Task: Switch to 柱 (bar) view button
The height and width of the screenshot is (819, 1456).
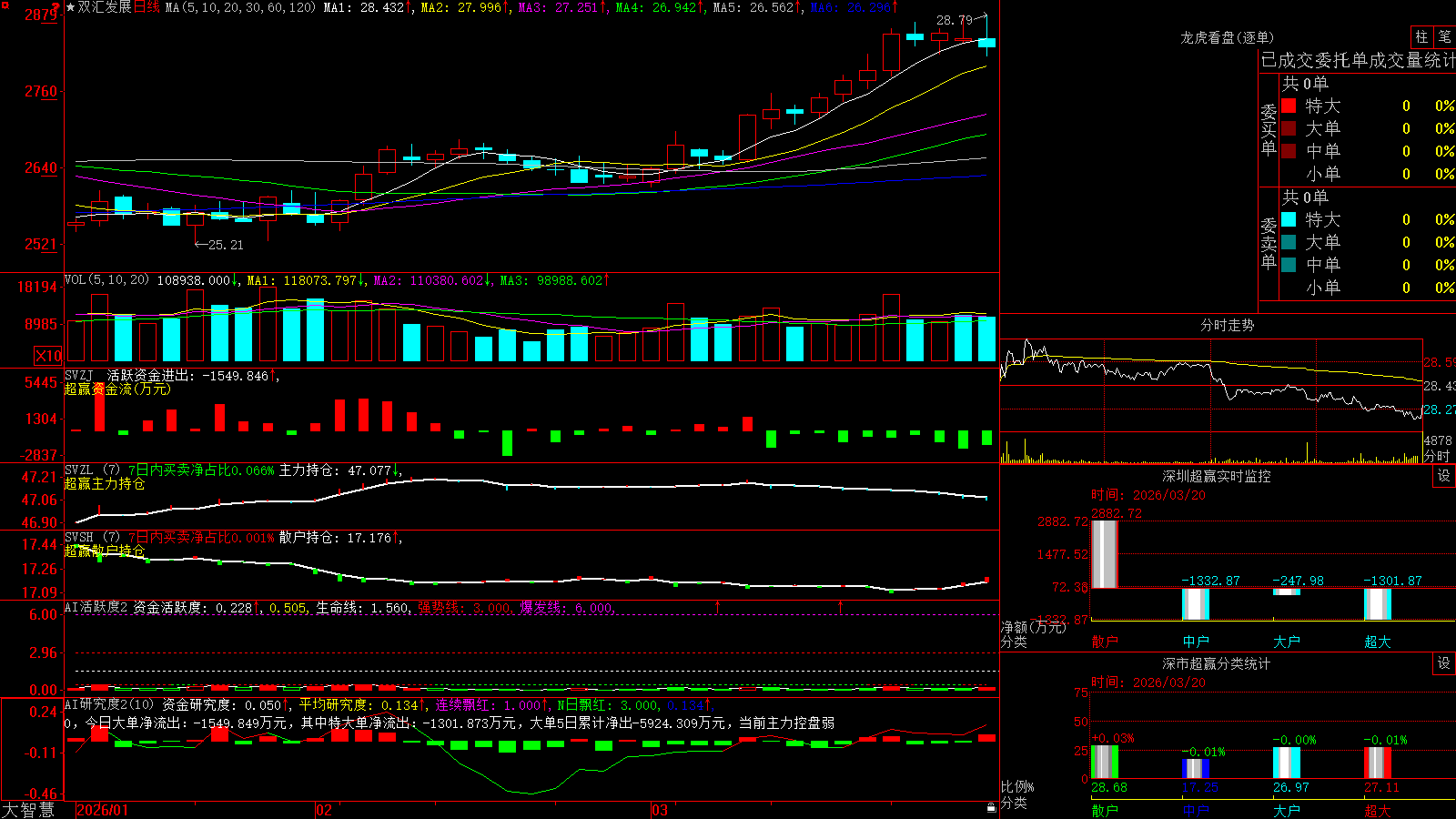Action: click(x=1421, y=36)
